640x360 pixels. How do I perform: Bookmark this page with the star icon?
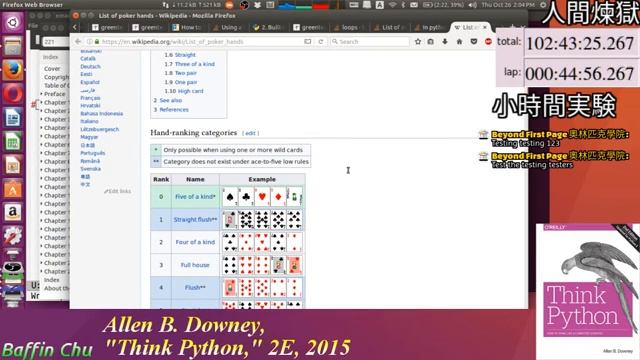418,42
